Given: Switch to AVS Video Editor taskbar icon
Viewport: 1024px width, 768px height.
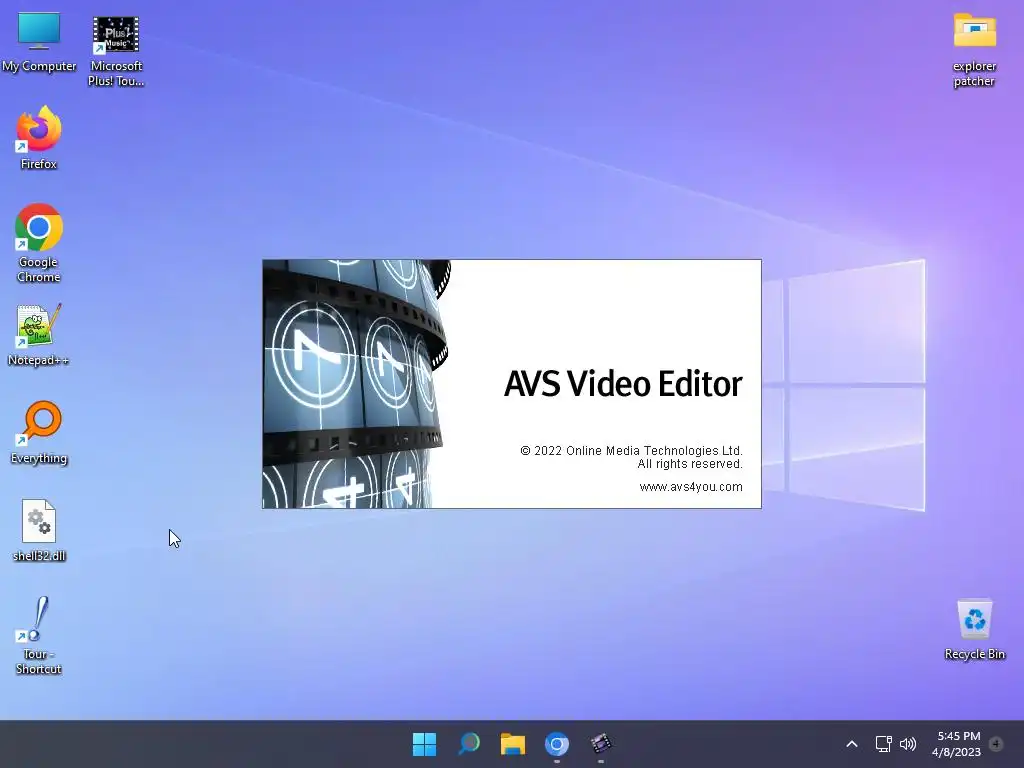Looking at the screenshot, I should 601,744.
